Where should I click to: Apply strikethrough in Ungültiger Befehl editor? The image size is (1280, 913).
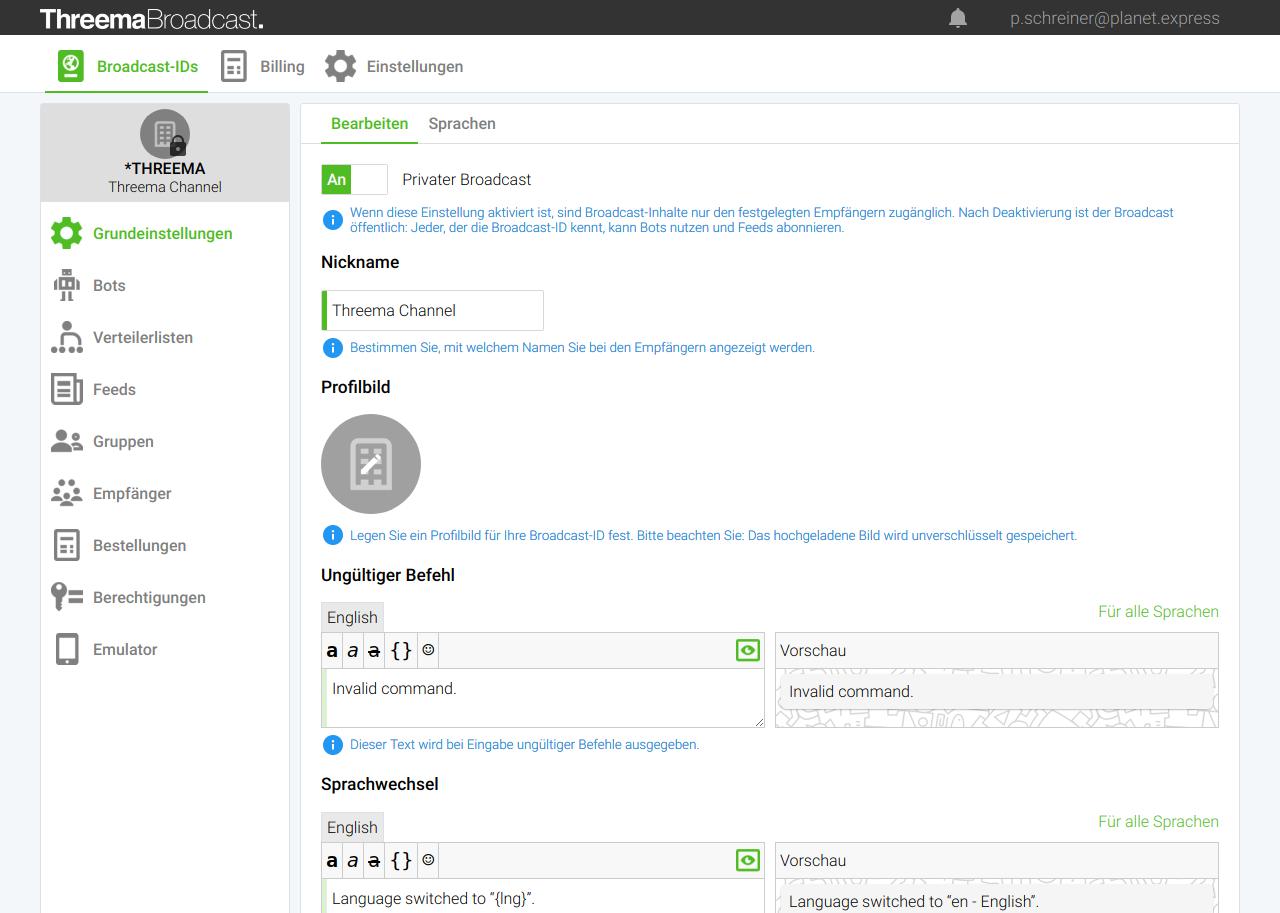(x=374, y=651)
